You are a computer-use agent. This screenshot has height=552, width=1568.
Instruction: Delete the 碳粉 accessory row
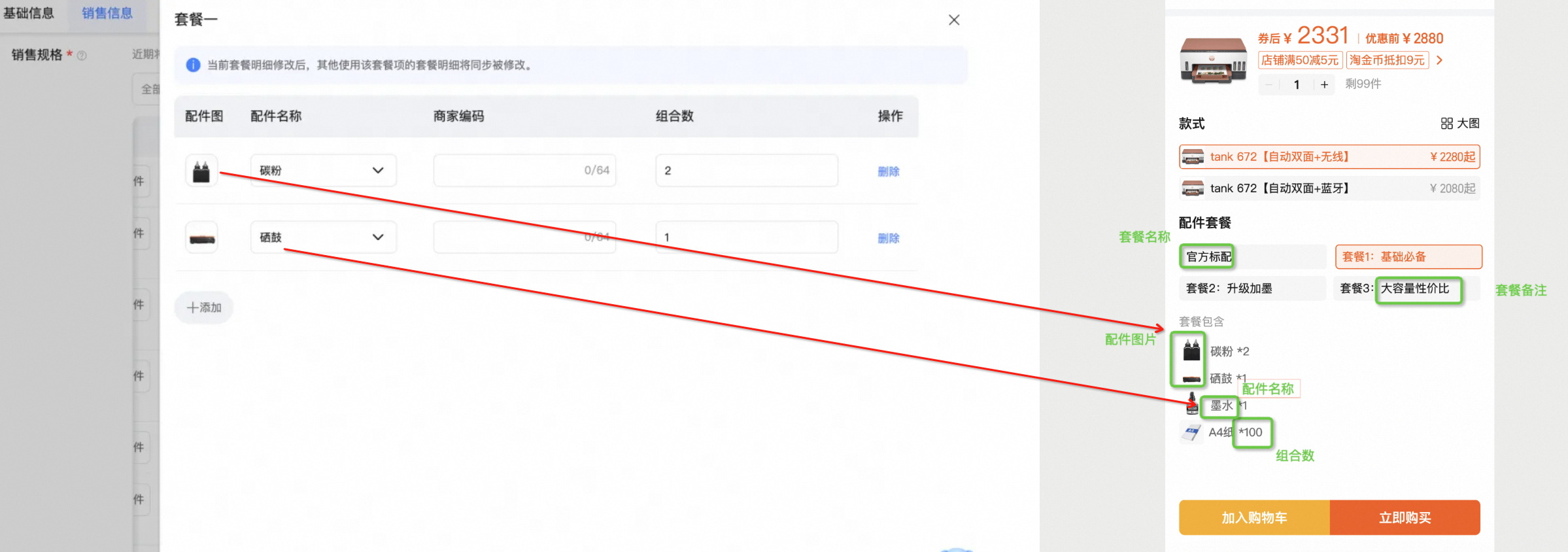coord(889,171)
